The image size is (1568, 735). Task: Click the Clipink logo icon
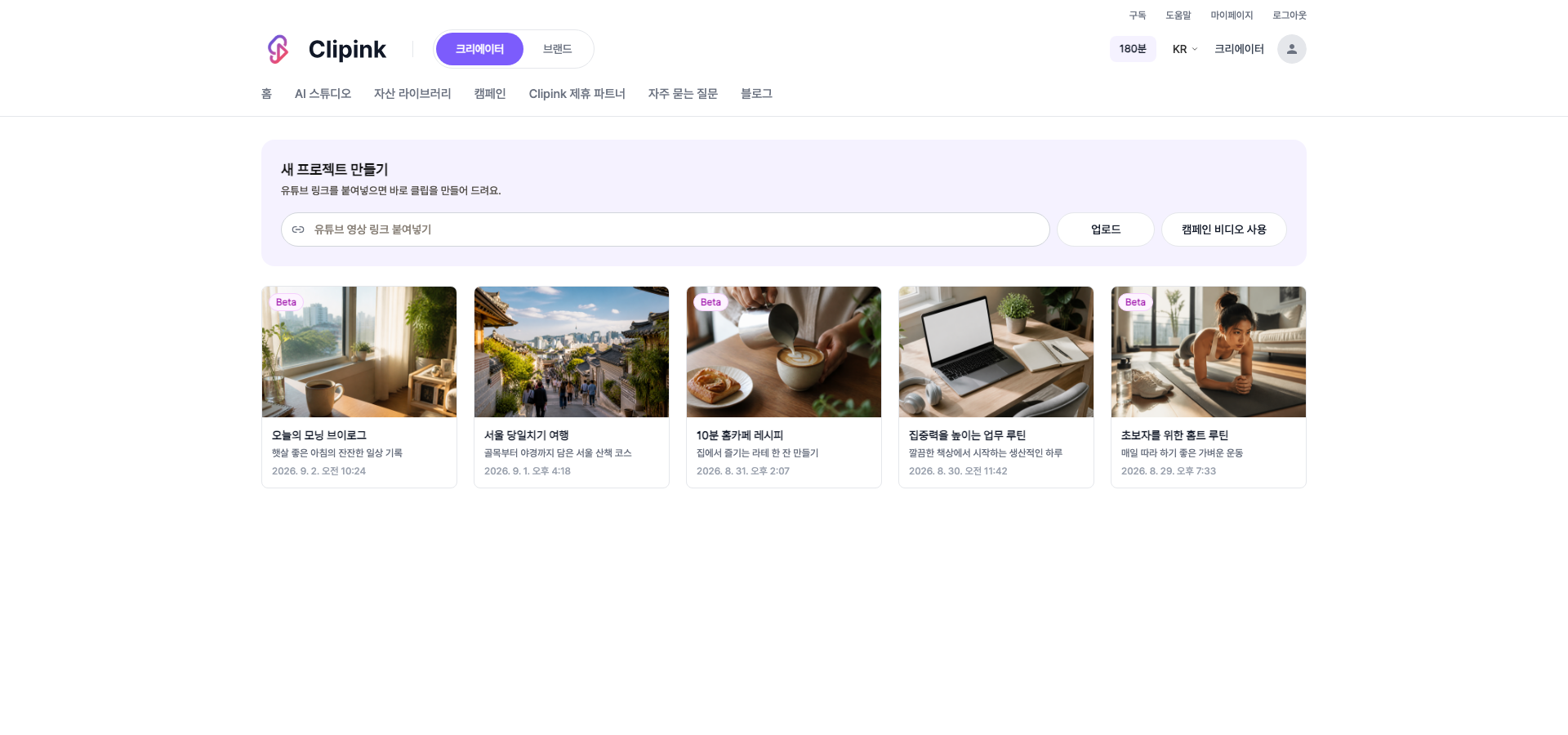click(x=278, y=49)
